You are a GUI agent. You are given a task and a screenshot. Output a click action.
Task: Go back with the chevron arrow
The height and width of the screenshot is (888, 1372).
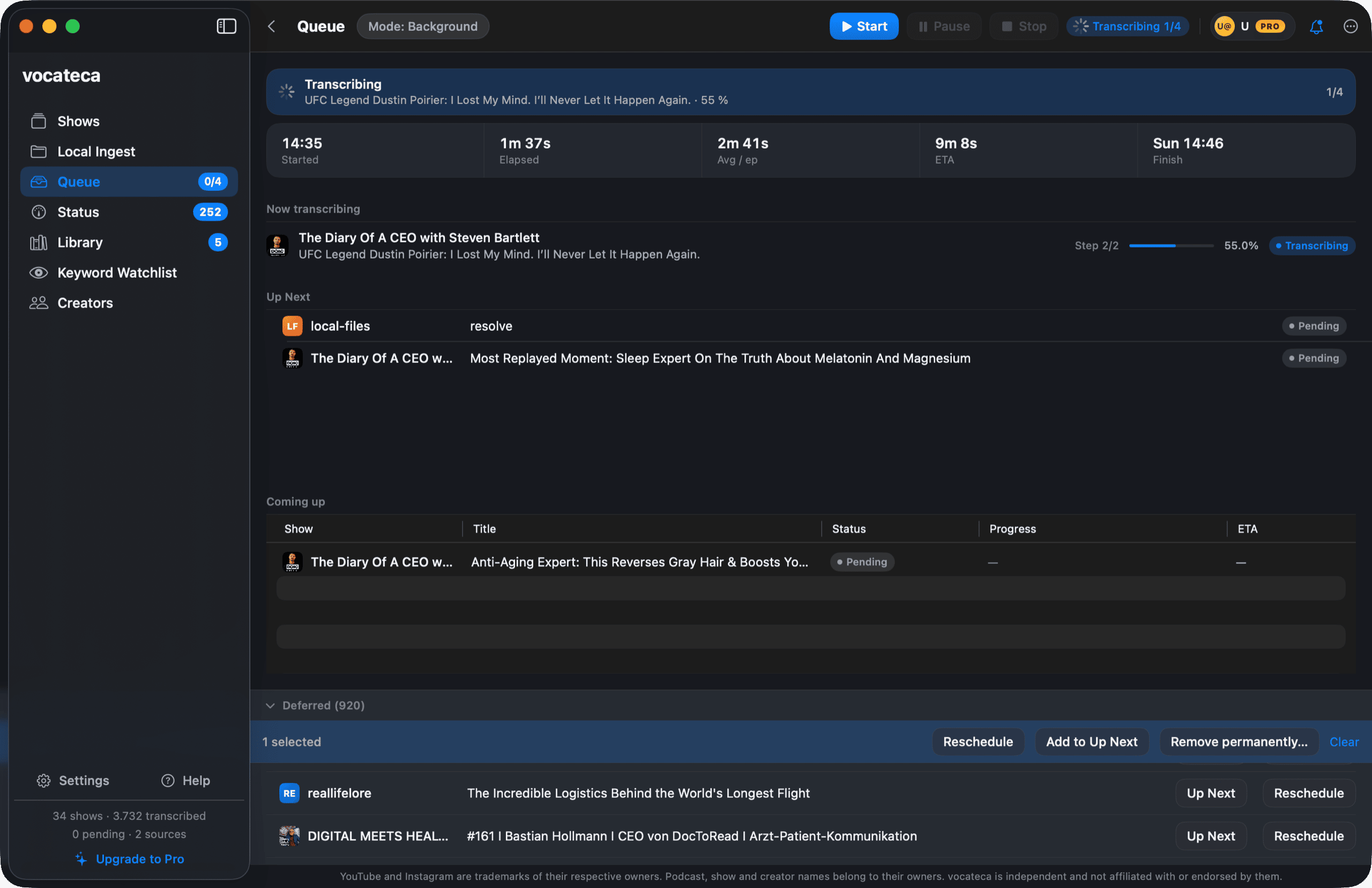pyautogui.click(x=271, y=26)
